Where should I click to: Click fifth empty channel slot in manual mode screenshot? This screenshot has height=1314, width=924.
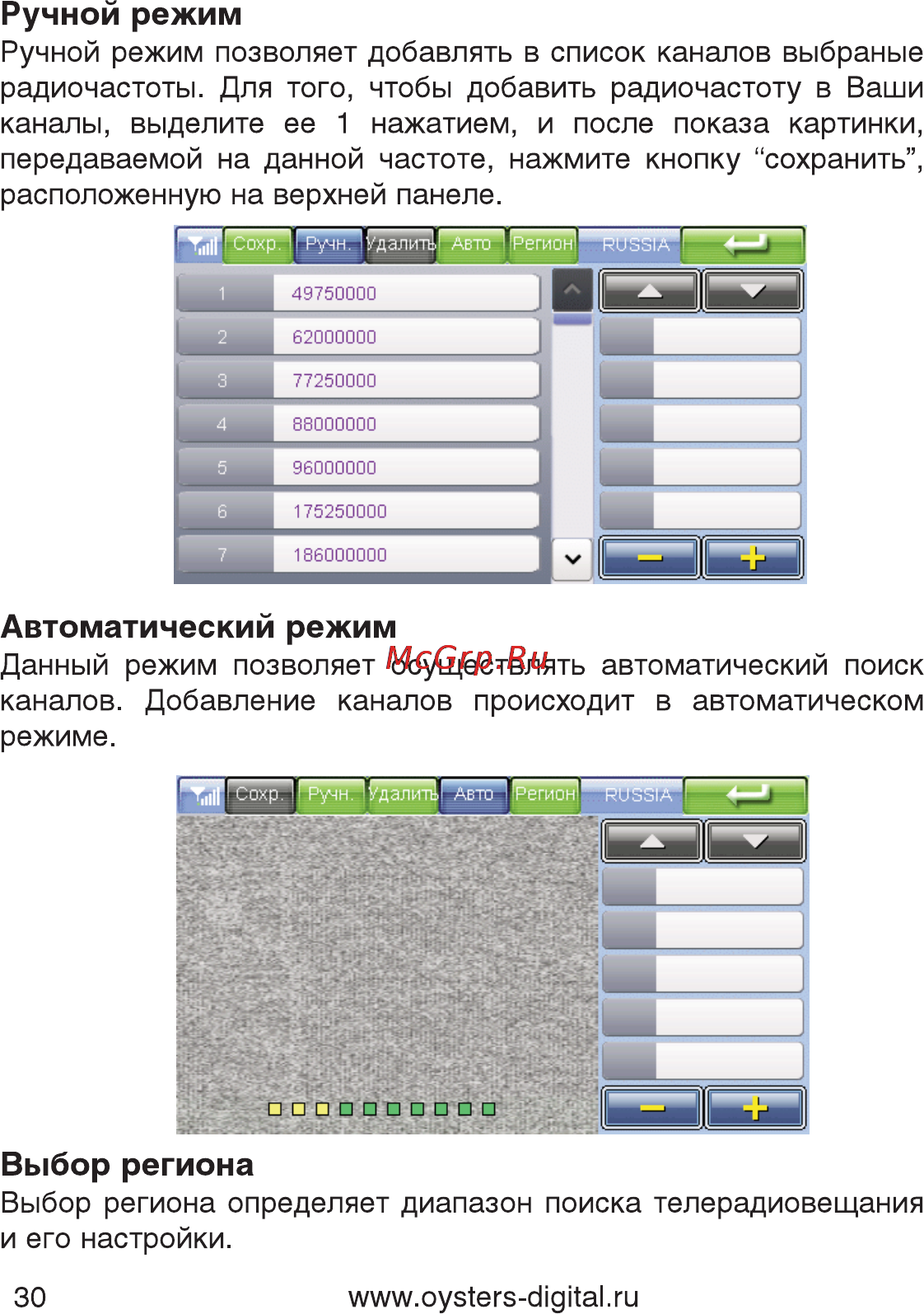pyautogui.click(x=701, y=512)
